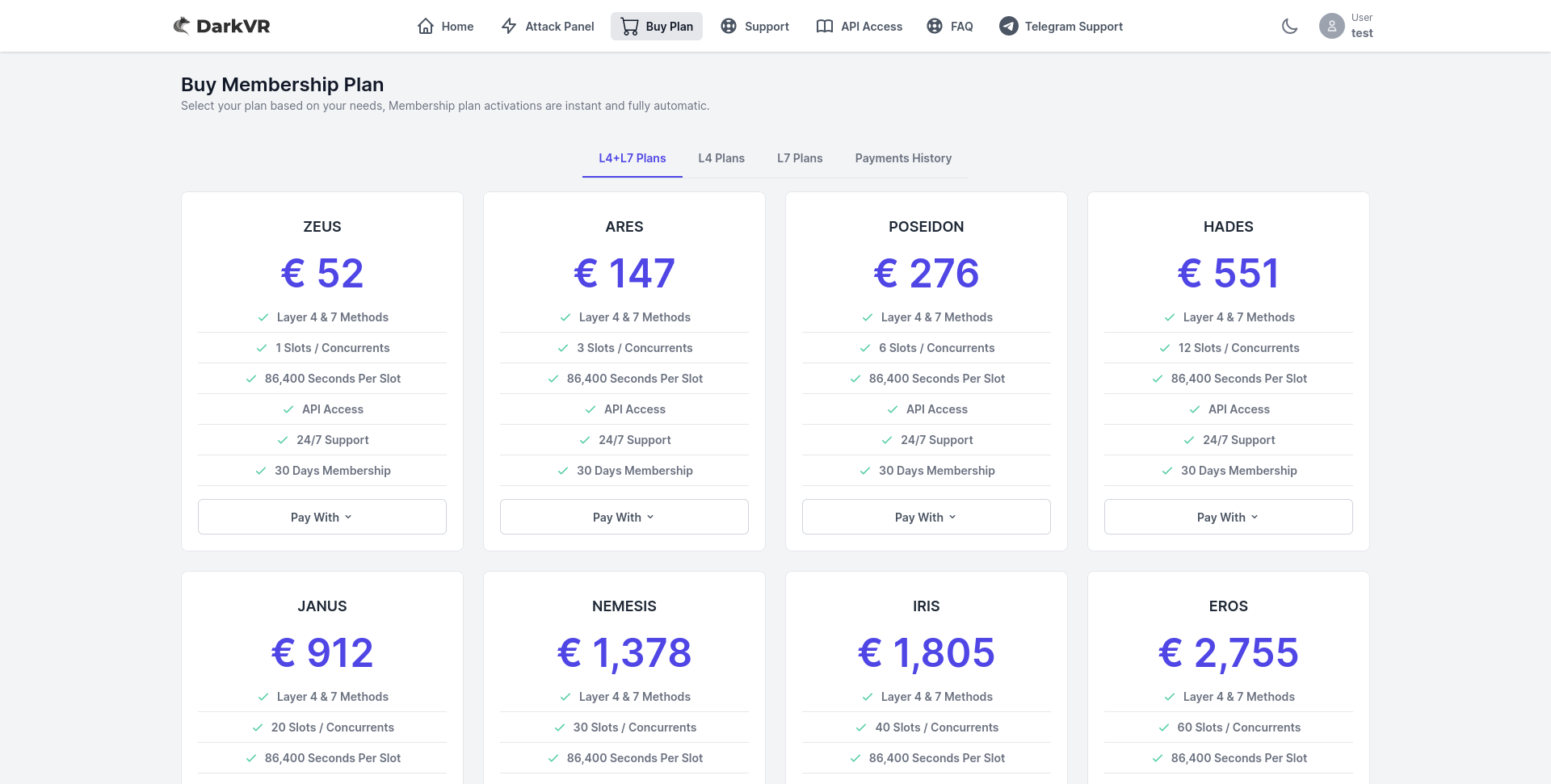Click the Buy Plan cart icon
The image size is (1551, 784).
pos(629,26)
